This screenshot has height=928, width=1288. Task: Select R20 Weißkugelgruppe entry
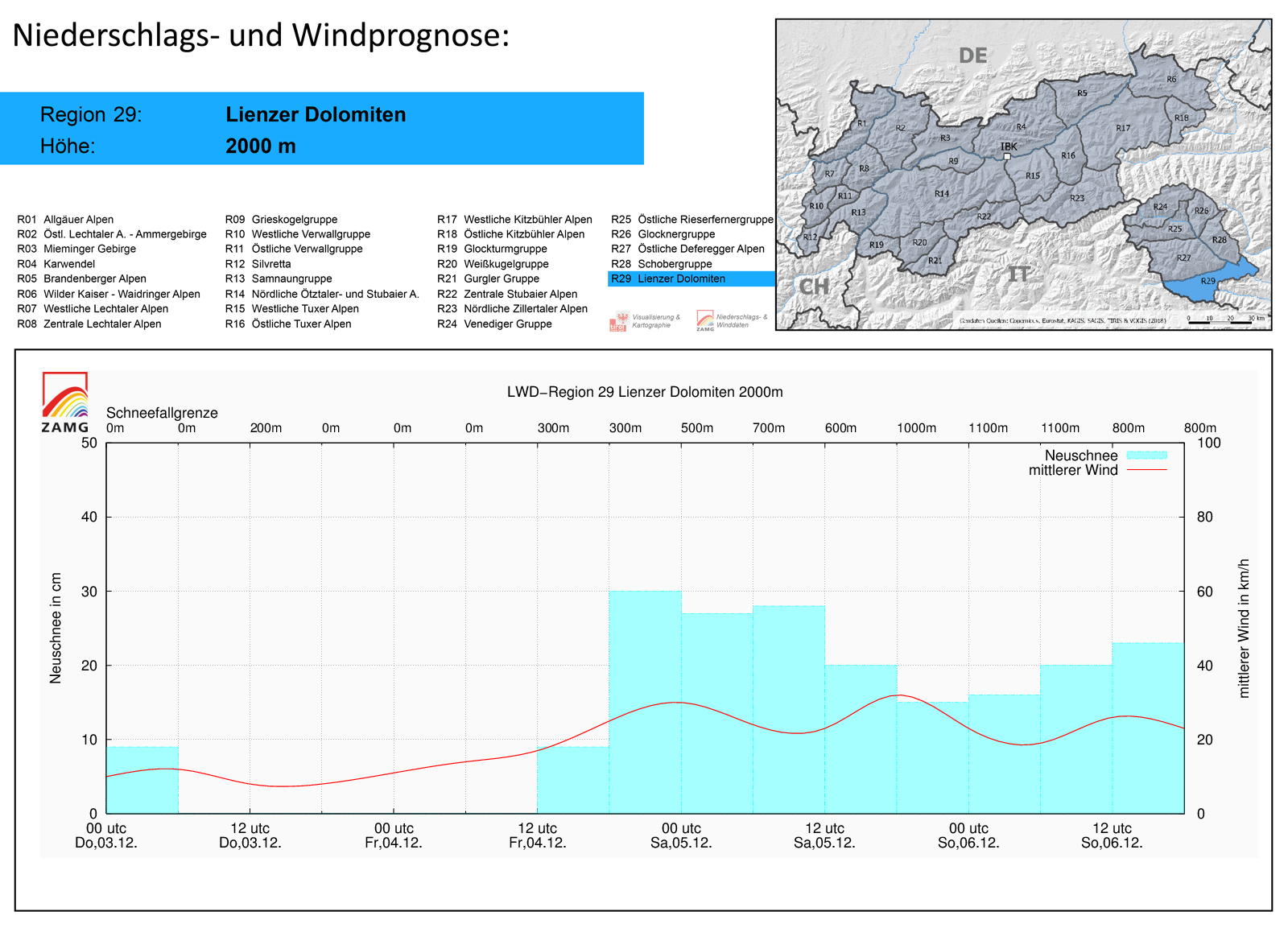click(x=493, y=264)
